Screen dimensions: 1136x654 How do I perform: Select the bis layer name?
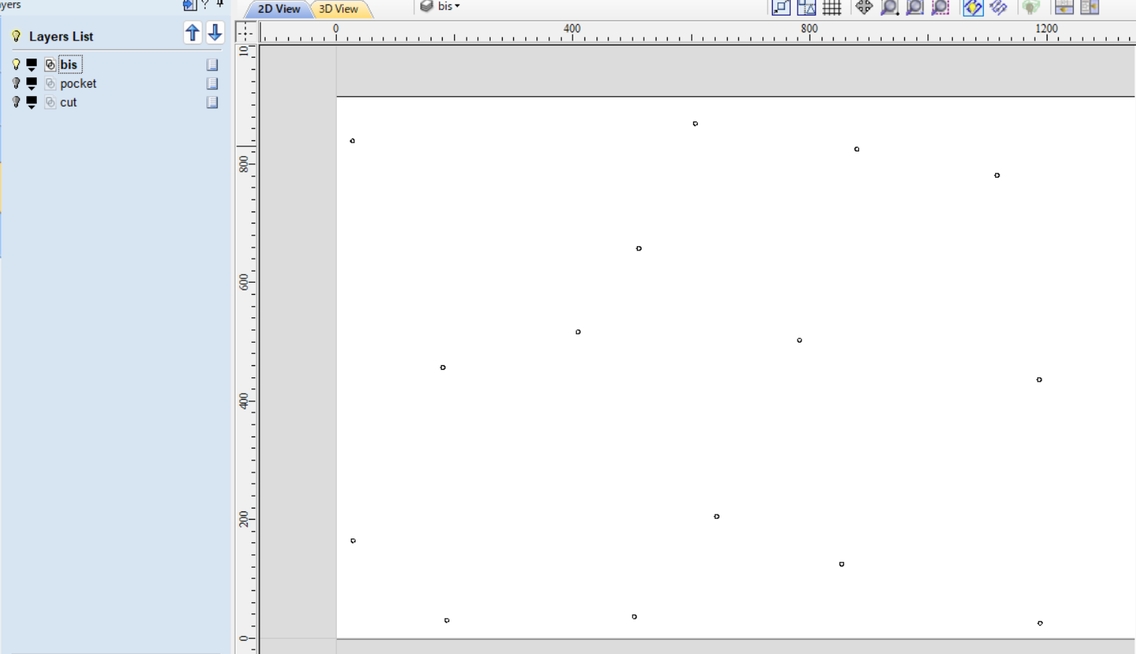(x=69, y=64)
